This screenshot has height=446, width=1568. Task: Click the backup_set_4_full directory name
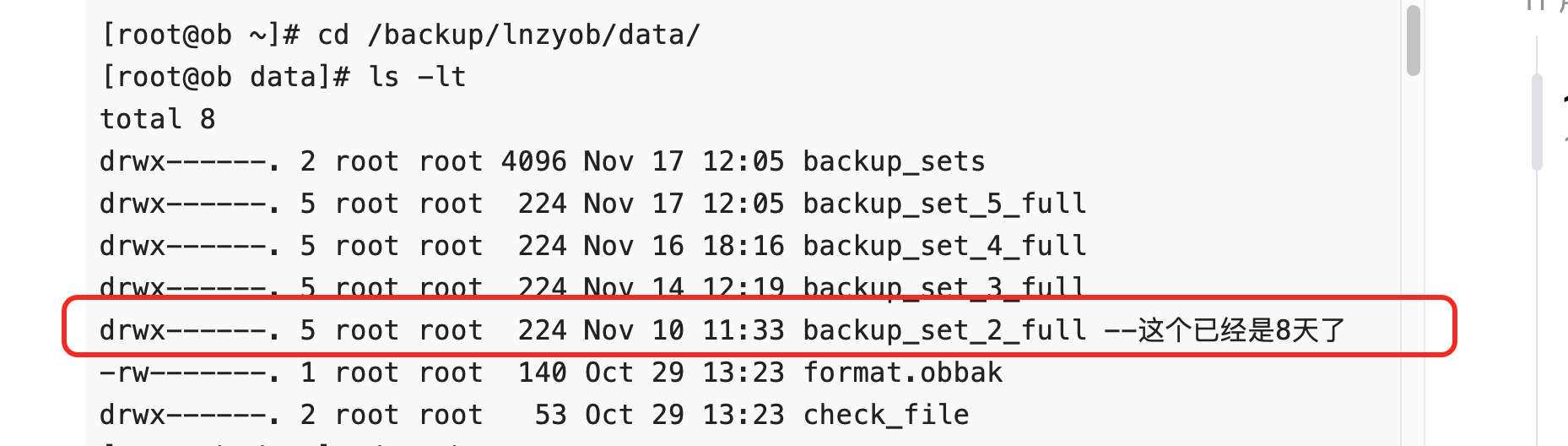(944, 246)
